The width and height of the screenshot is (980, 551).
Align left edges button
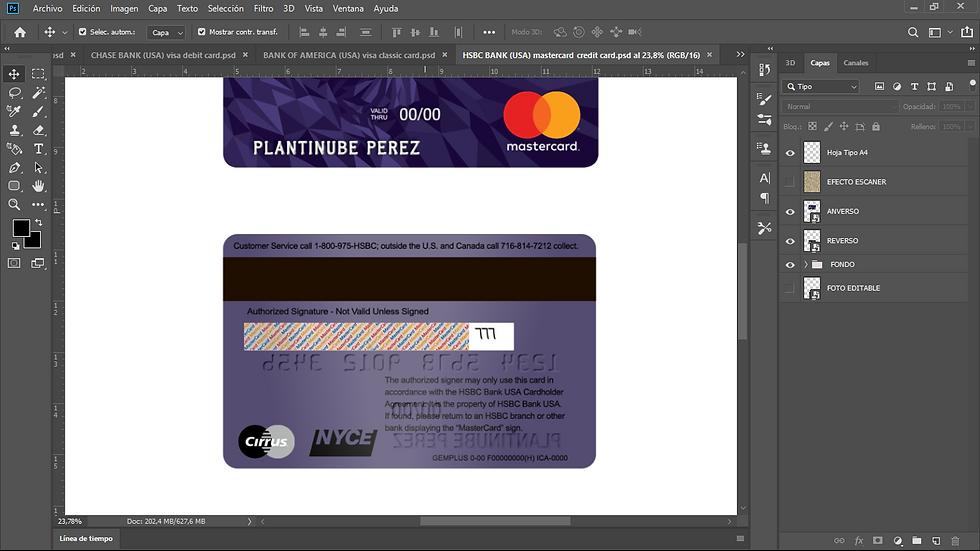tap(304, 32)
